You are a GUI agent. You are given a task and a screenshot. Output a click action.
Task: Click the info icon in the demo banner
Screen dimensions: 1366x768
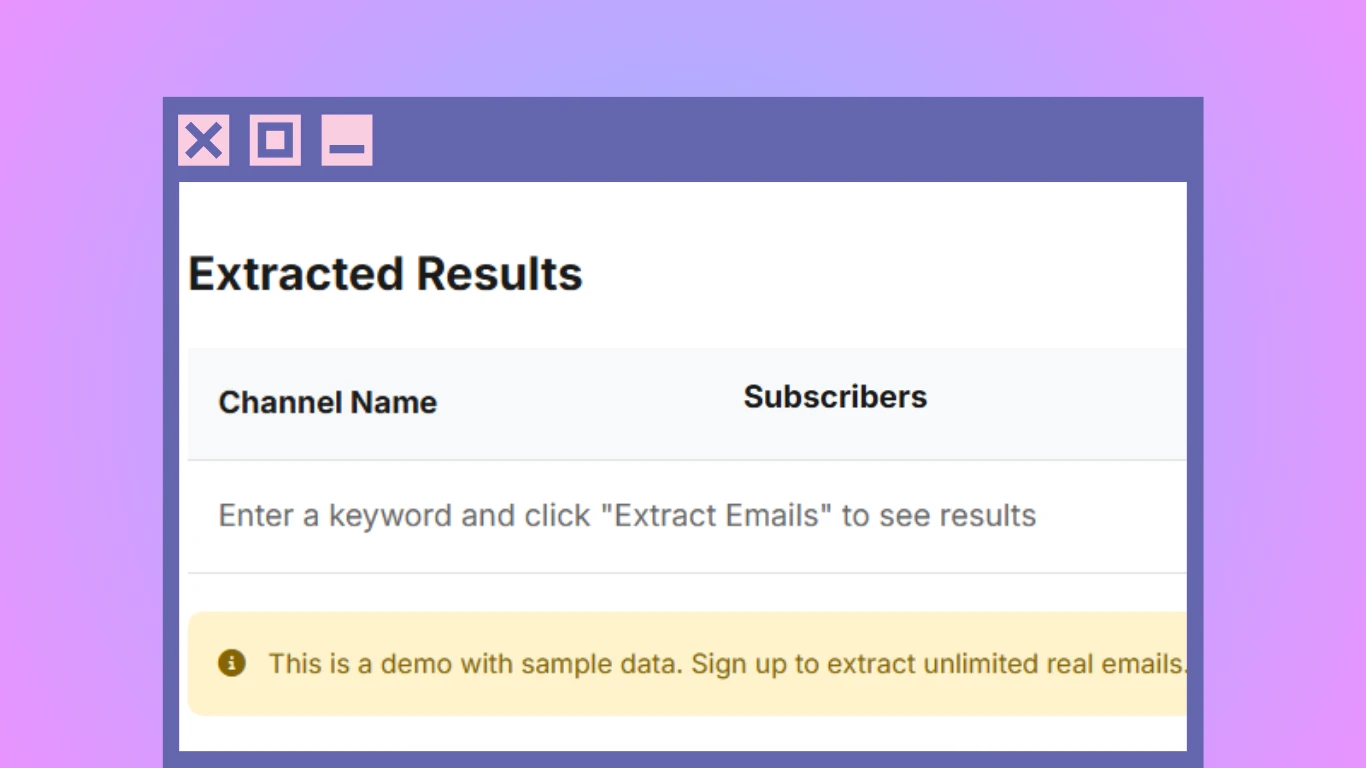click(231, 663)
